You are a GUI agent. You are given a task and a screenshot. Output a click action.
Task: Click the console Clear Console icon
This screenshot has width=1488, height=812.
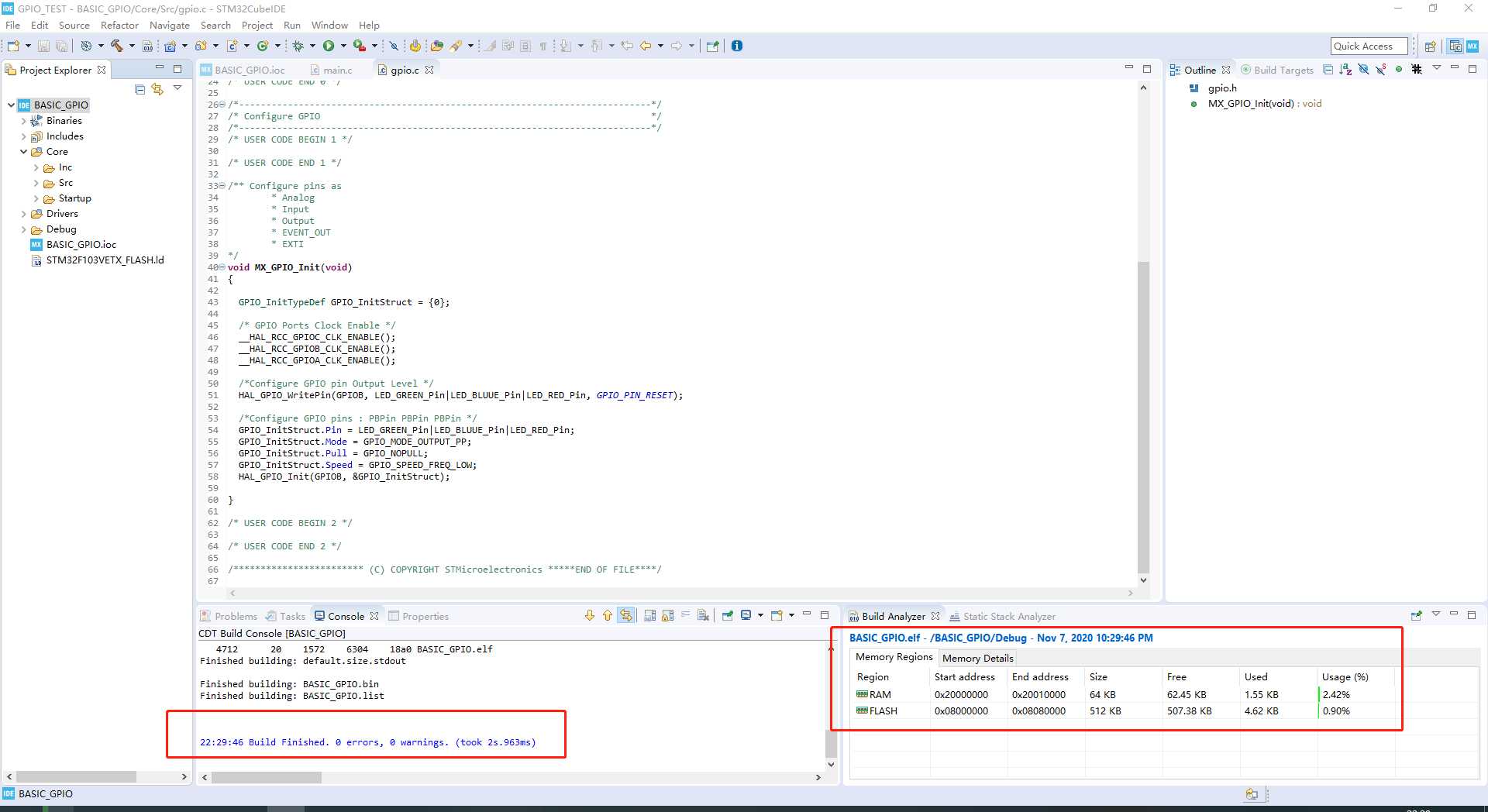[x=703, y=615]
